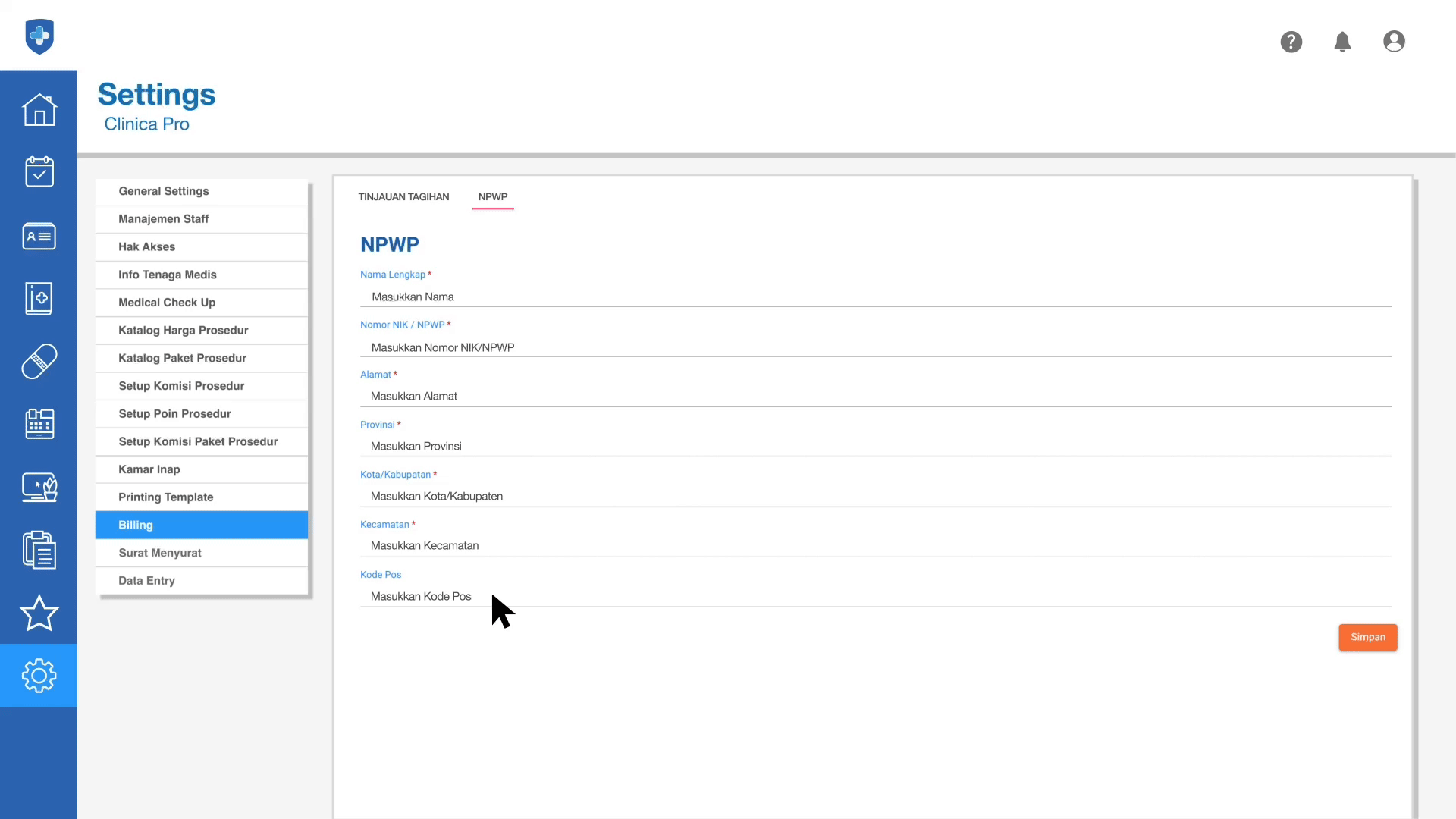The width and height of the screenshot is (1456, 819).
Task: Open the user profile account icon
Action: [x=1394, y=42]
